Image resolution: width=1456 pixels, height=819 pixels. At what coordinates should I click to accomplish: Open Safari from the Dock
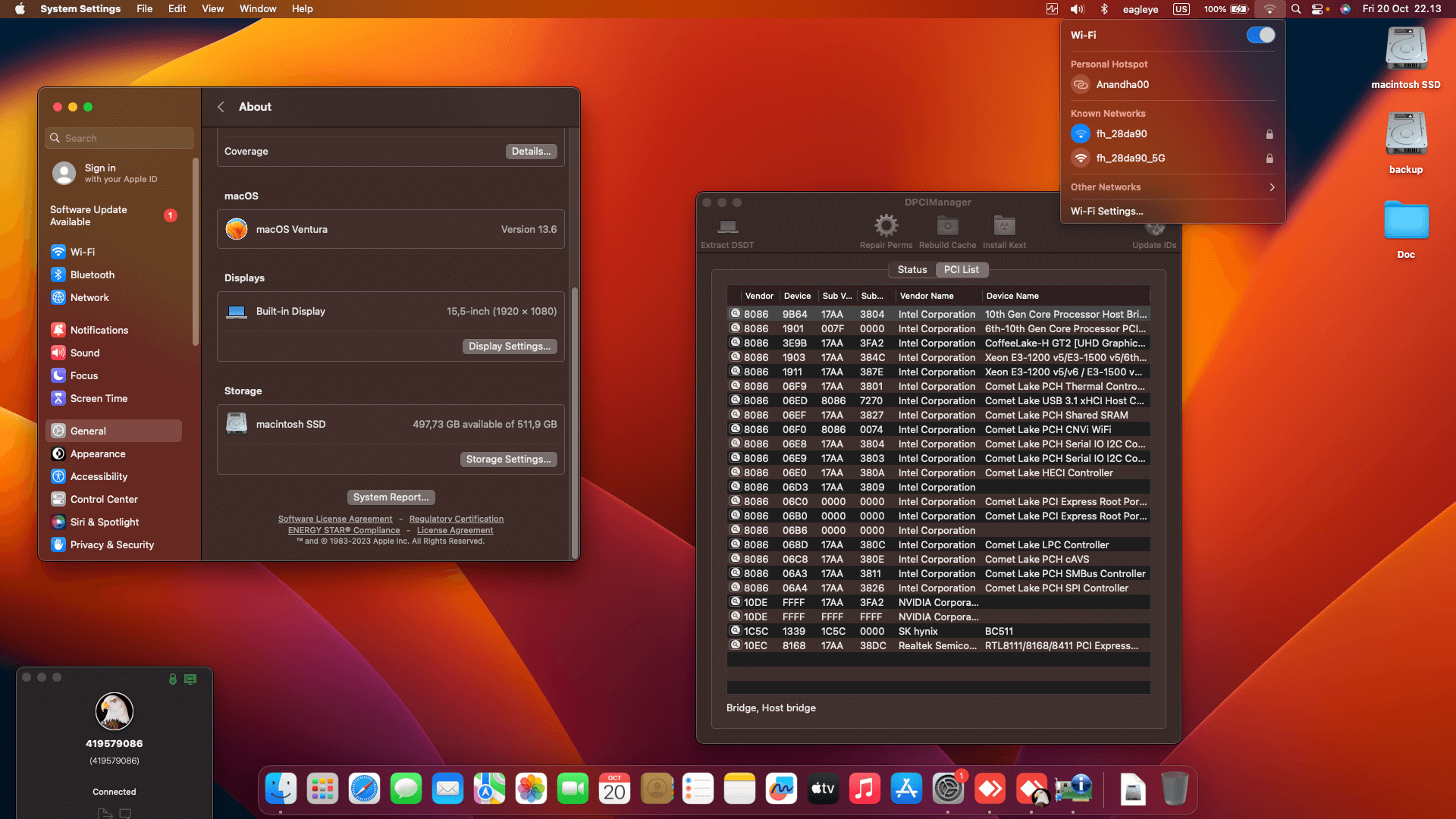coord(364,789)
